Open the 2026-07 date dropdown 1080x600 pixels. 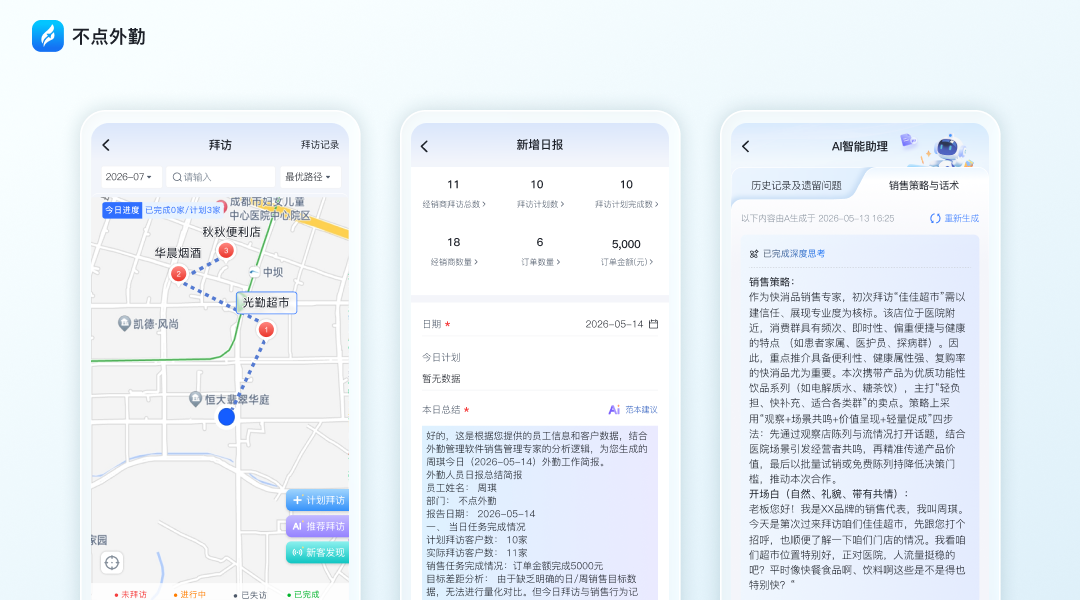click(x=131, y=177)
